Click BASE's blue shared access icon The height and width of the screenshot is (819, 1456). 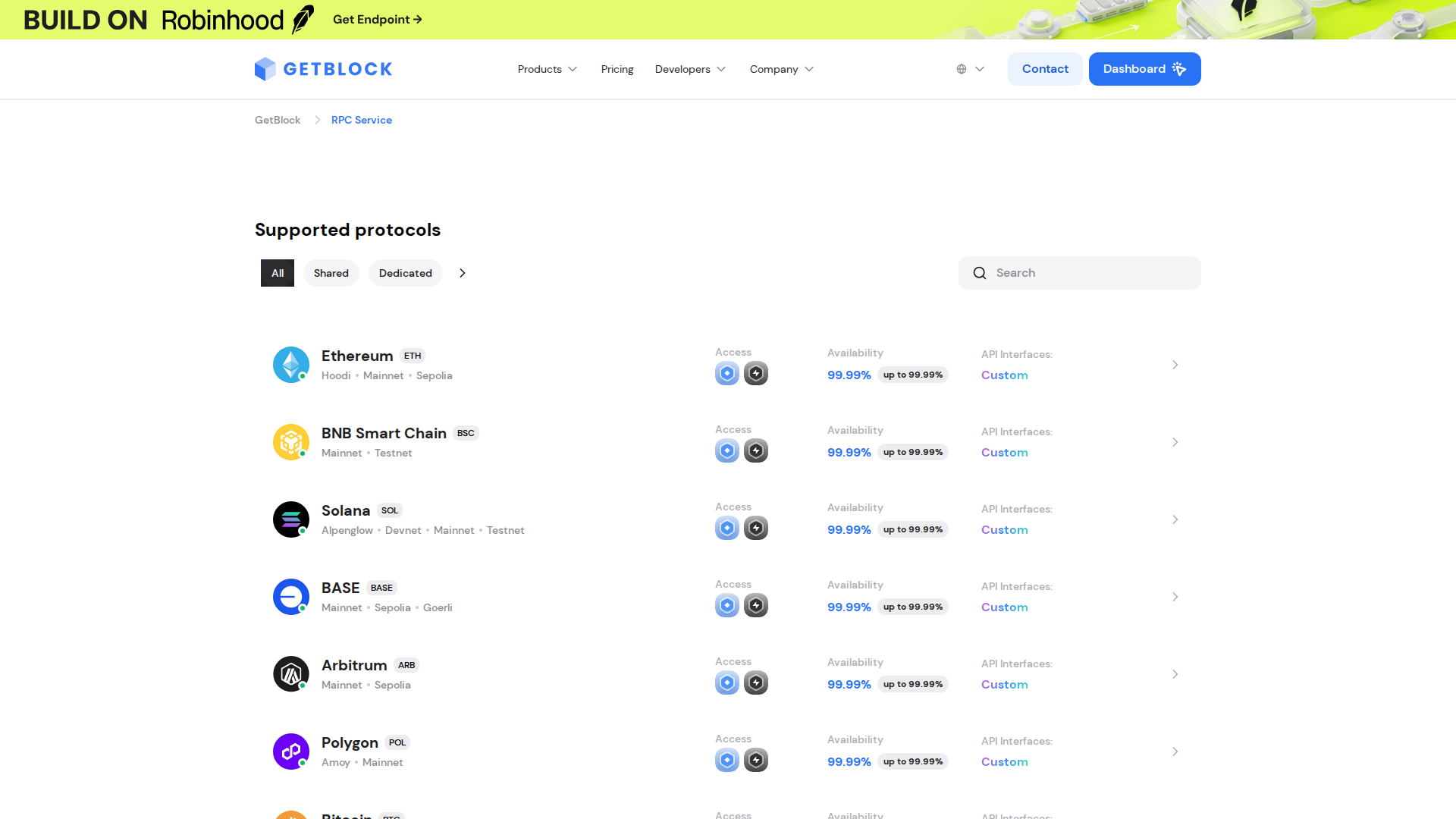tap(727, 605)
